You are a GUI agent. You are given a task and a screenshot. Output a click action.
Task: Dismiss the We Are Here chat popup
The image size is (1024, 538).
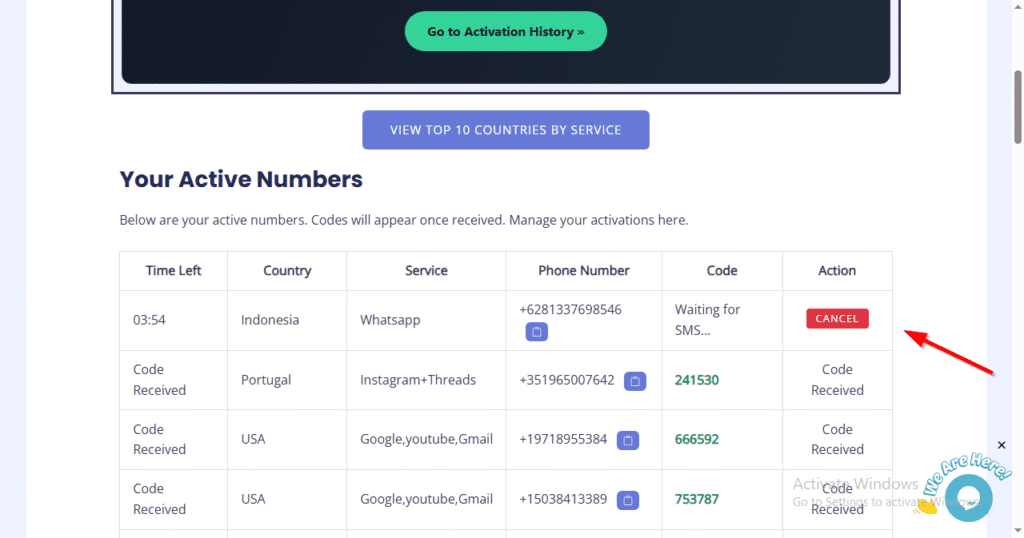click(x=1001, y=445)
